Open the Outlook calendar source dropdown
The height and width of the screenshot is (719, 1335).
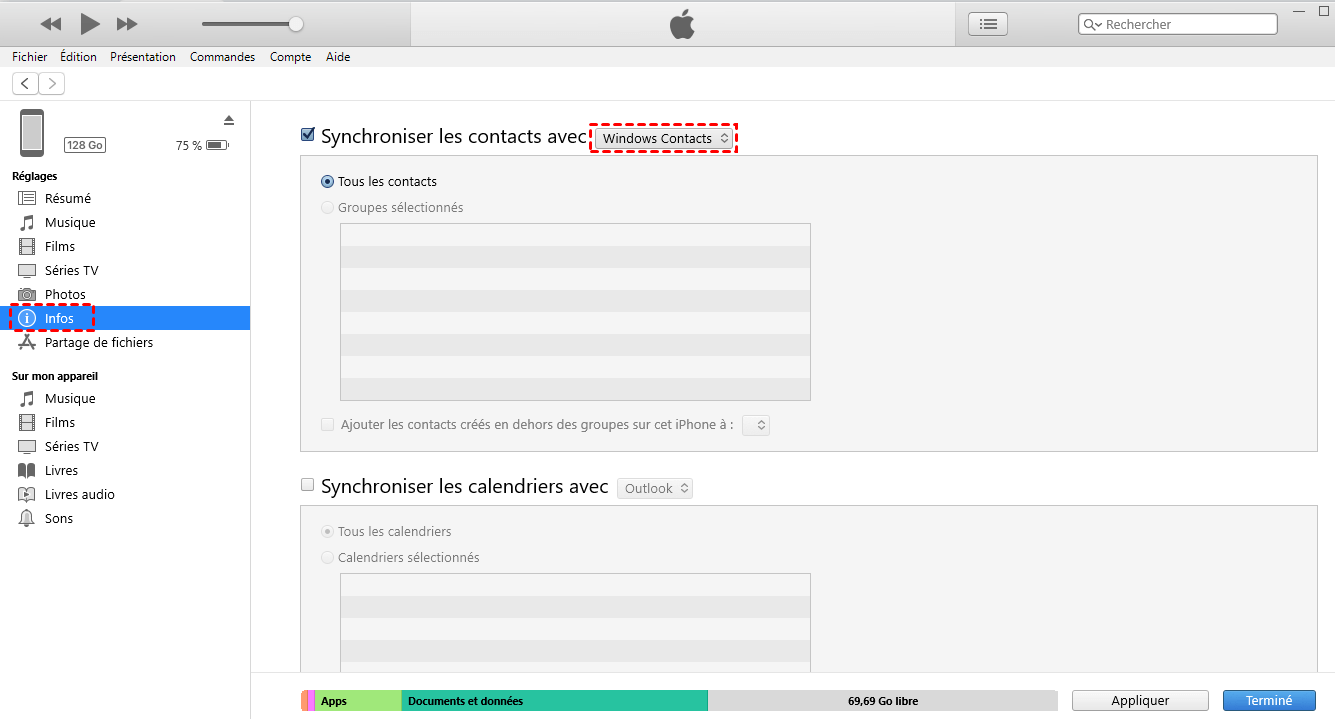655,488
